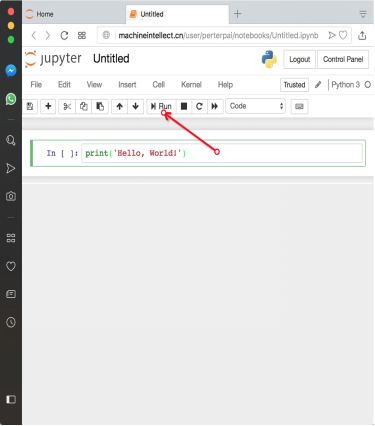
Task: Open Messenger in the browser sidebar
Action: [x=11, y=70]
